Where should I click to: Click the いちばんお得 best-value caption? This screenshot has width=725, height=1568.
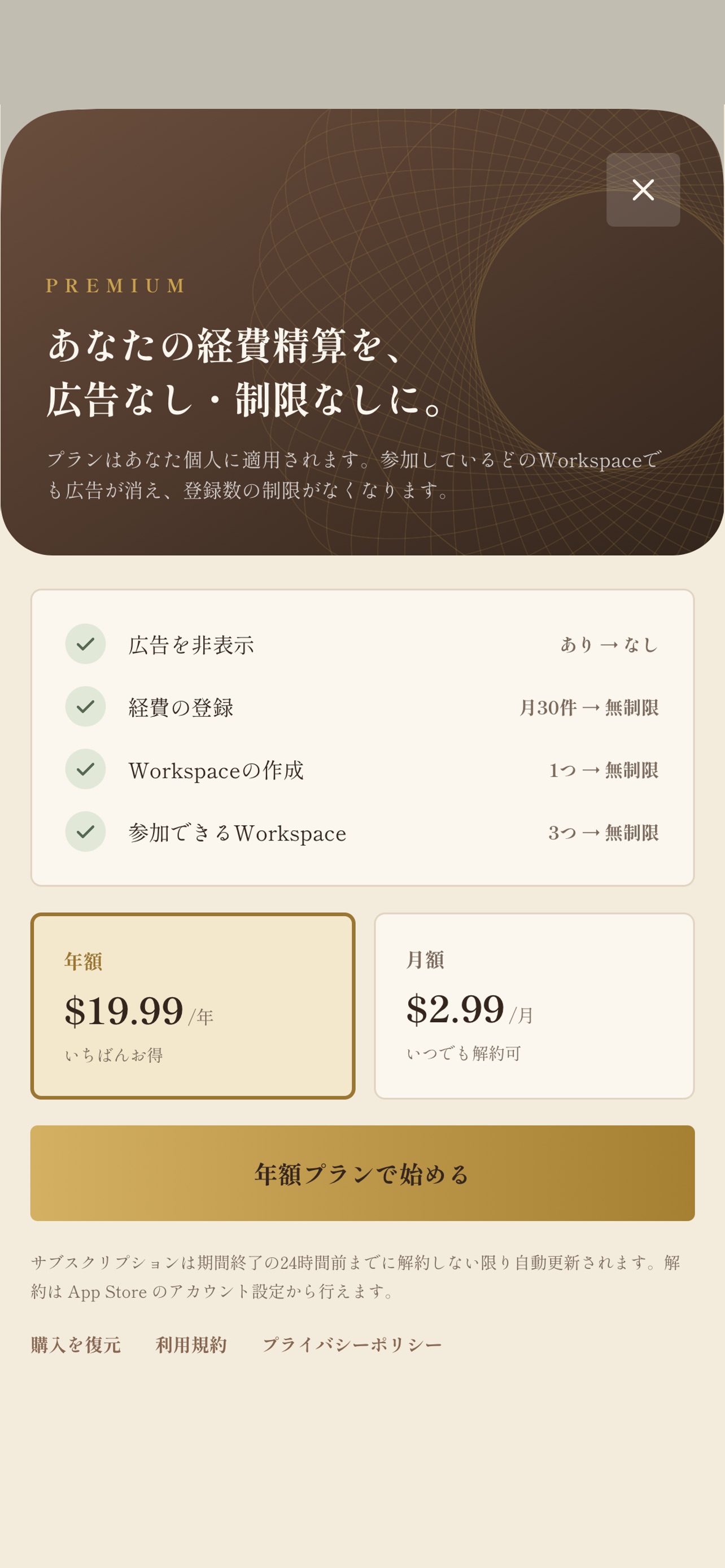(114, 1054)
